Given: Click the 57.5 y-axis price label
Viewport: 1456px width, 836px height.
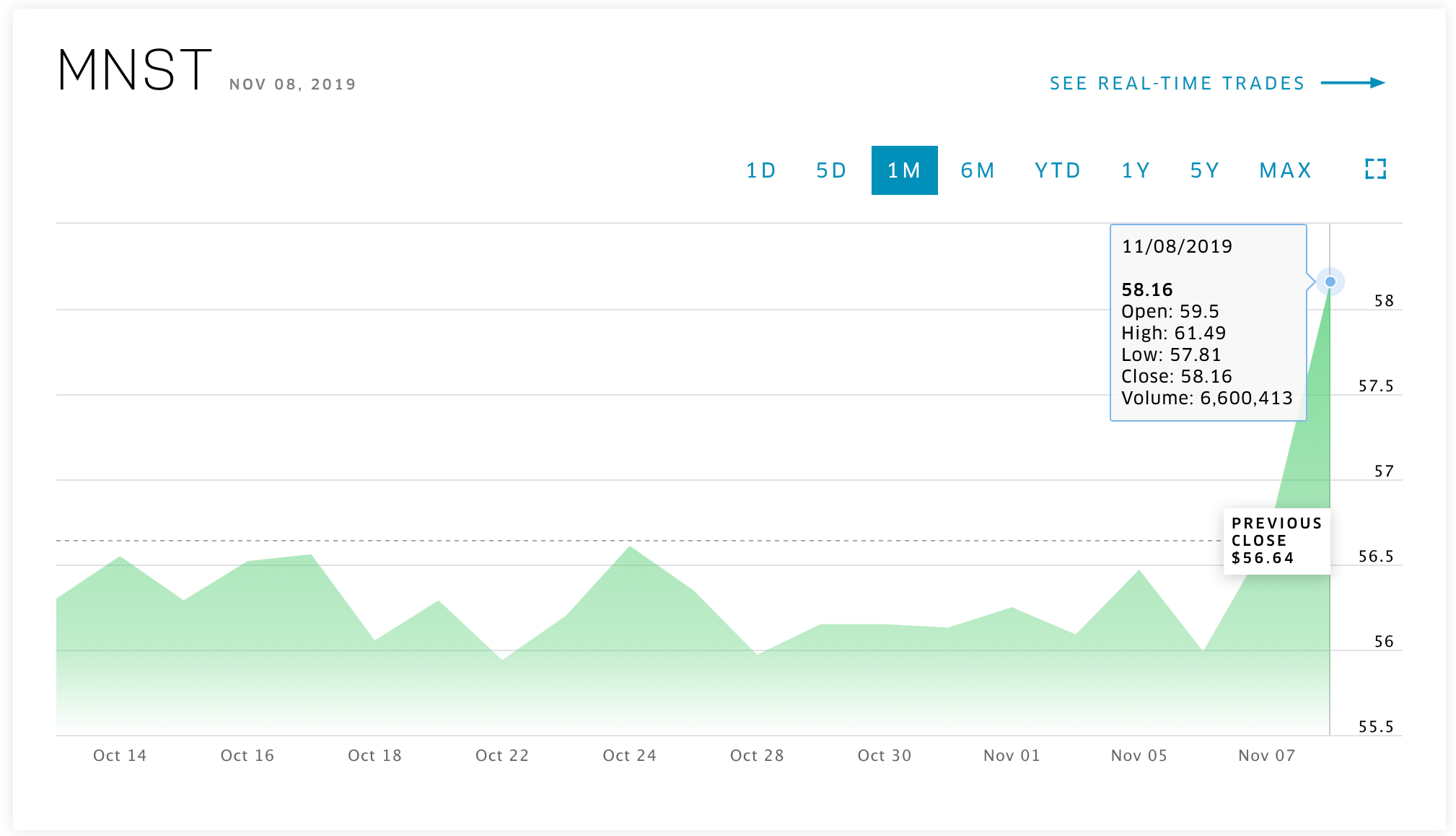Looking at the screenshot, I should pos(1375,386).
